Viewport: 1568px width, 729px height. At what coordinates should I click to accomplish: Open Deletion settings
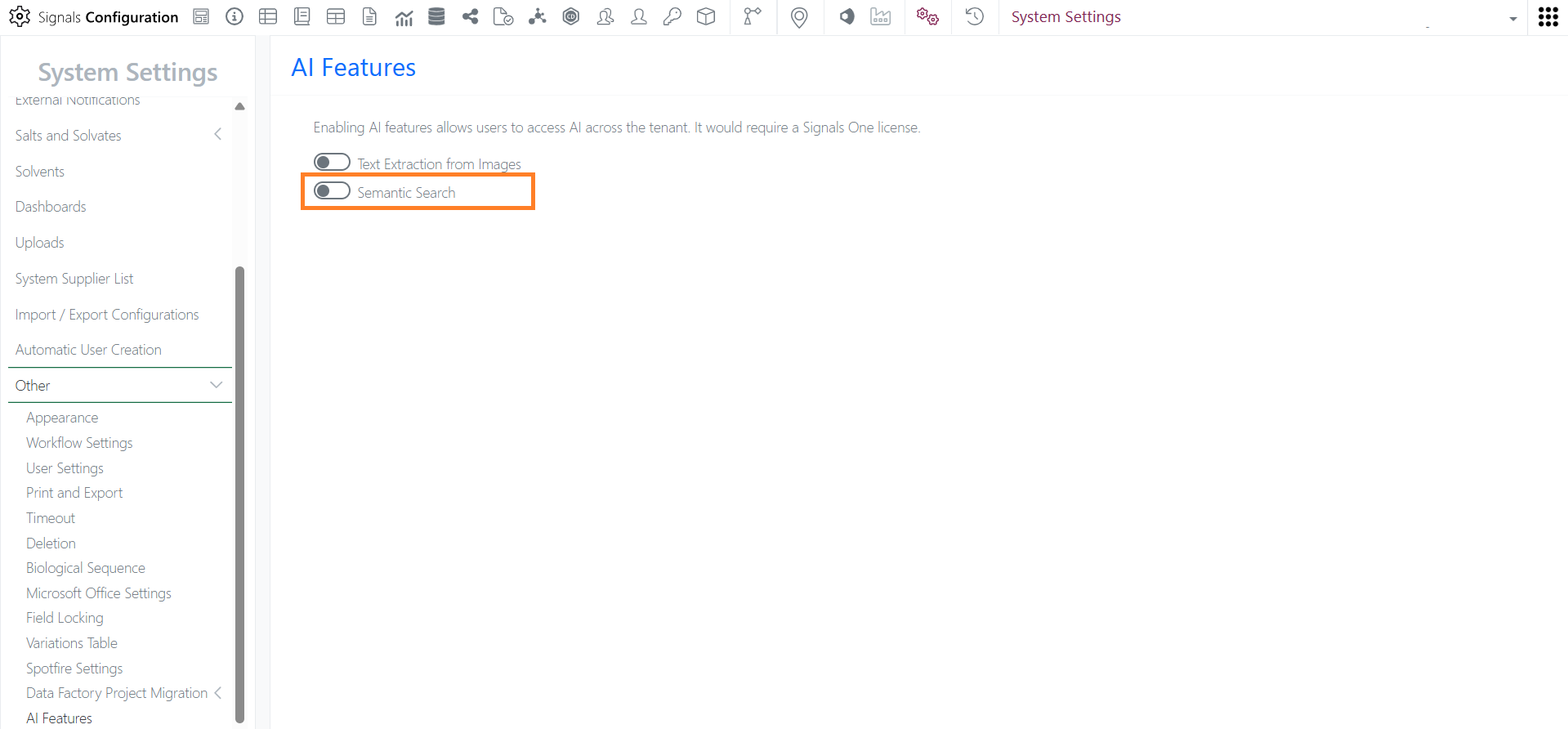click(51, 543)
